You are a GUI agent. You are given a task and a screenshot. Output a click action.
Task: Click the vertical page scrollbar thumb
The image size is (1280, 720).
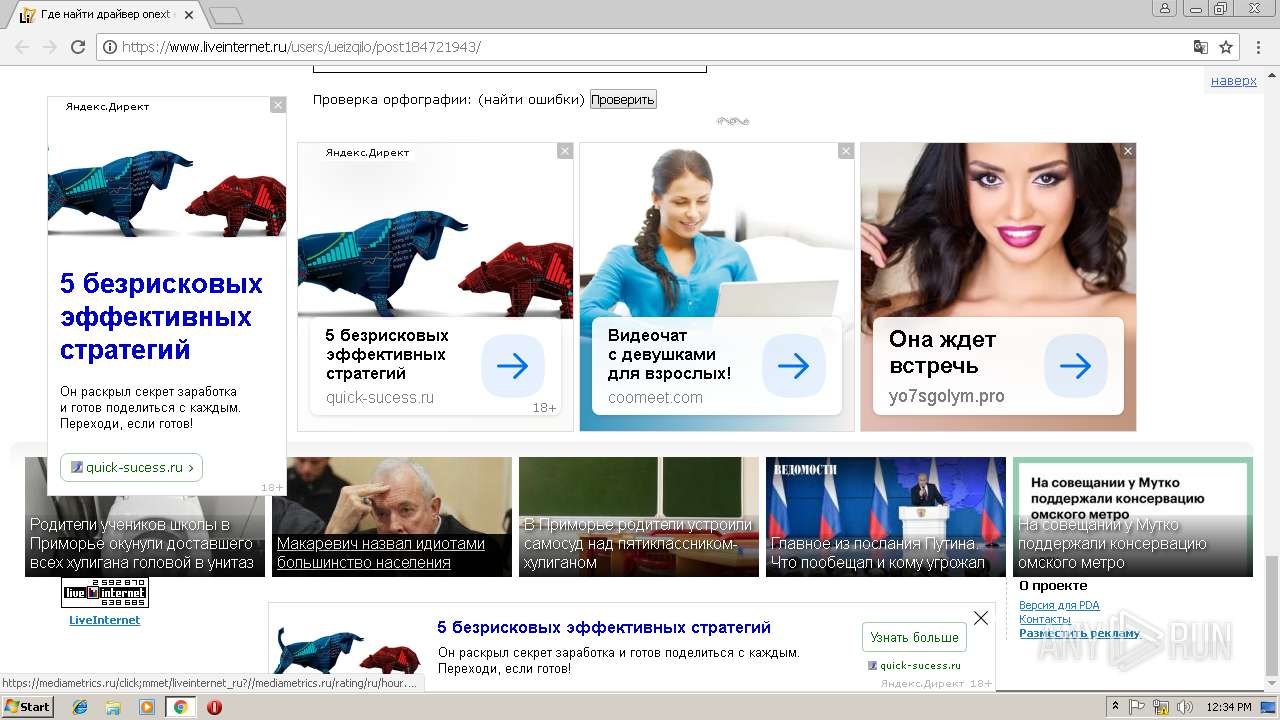coord(1271,616)
